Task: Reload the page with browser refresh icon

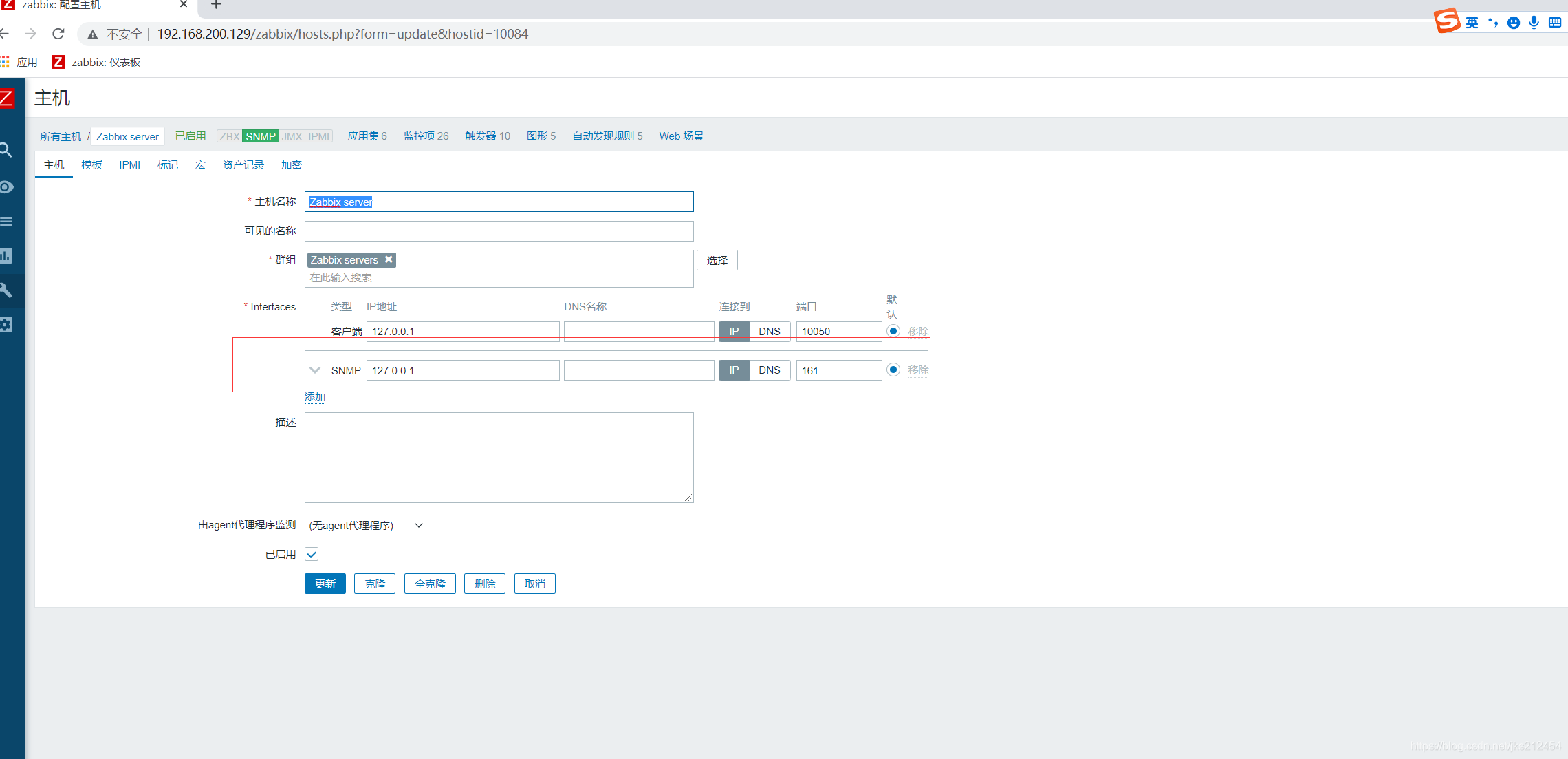Action: (58, 34)
